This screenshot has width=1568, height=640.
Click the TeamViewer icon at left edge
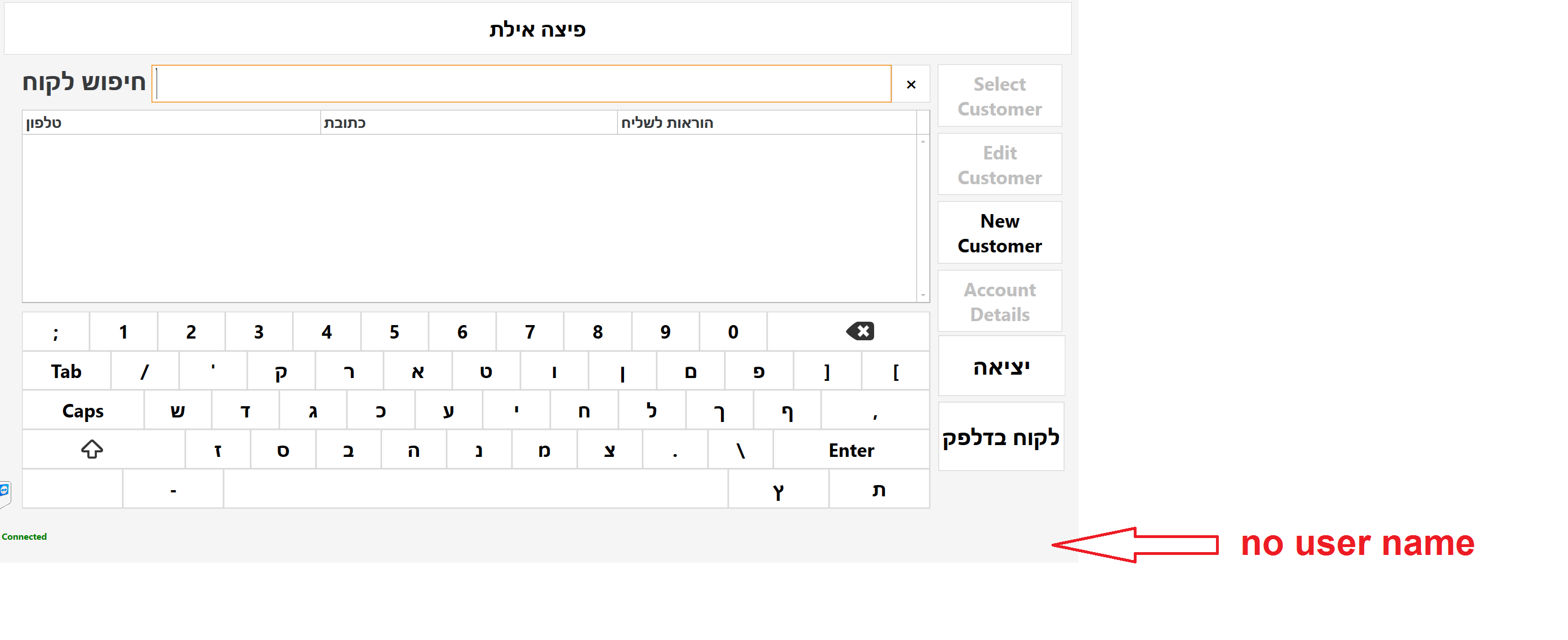click(5, 491)
